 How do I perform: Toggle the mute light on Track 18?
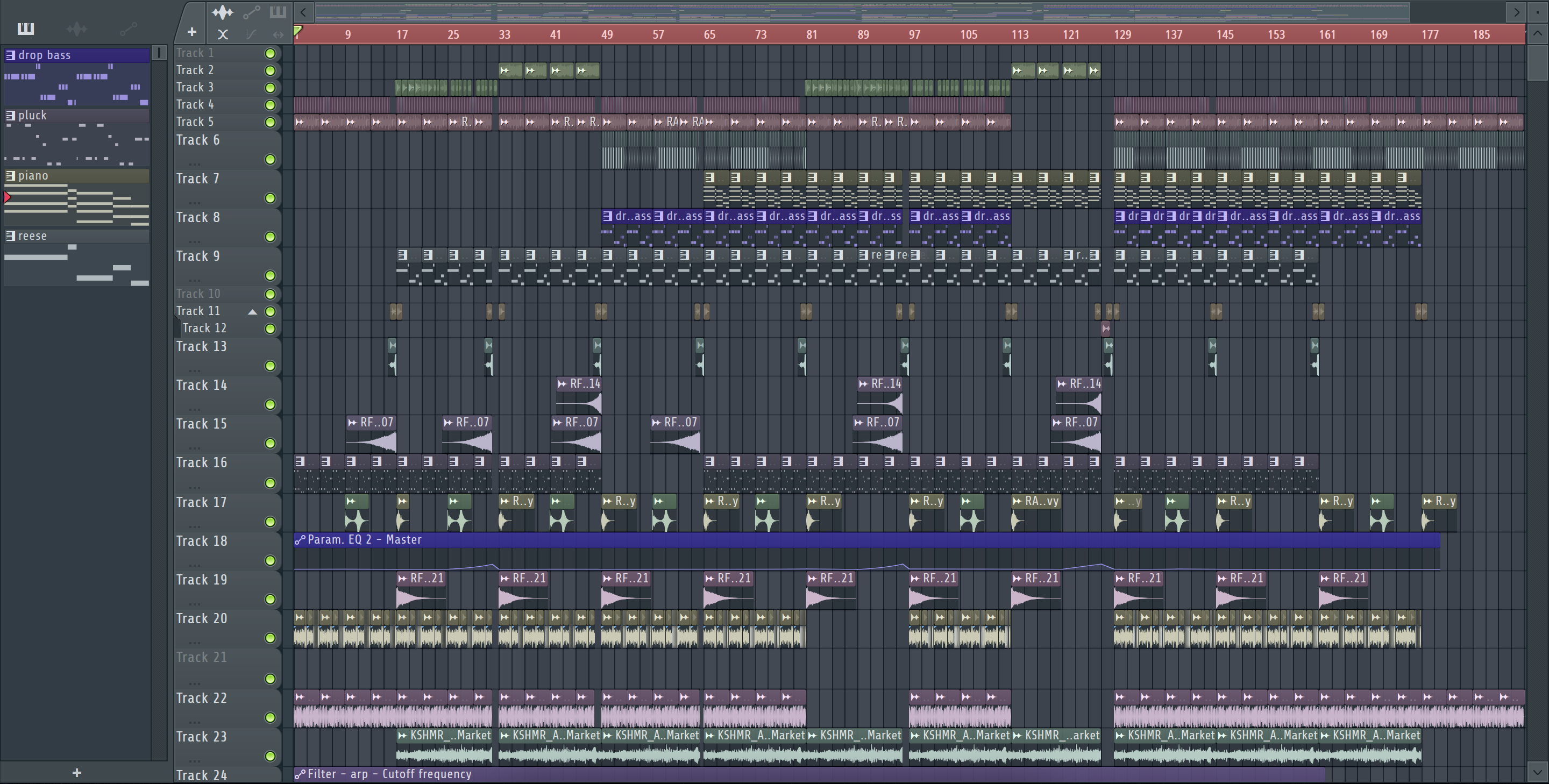(x=271, y=560)
